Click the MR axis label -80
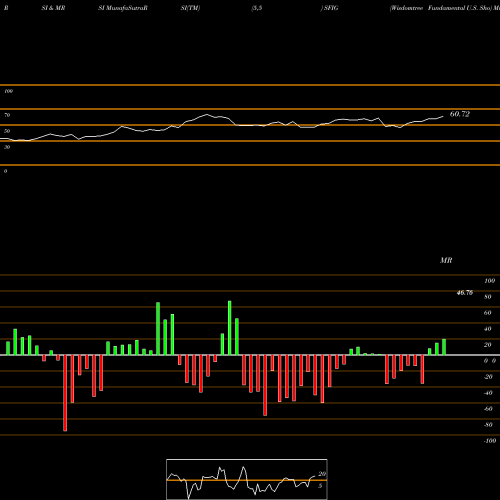The height and width of the screenshot is (500, 500). [488, 425]
